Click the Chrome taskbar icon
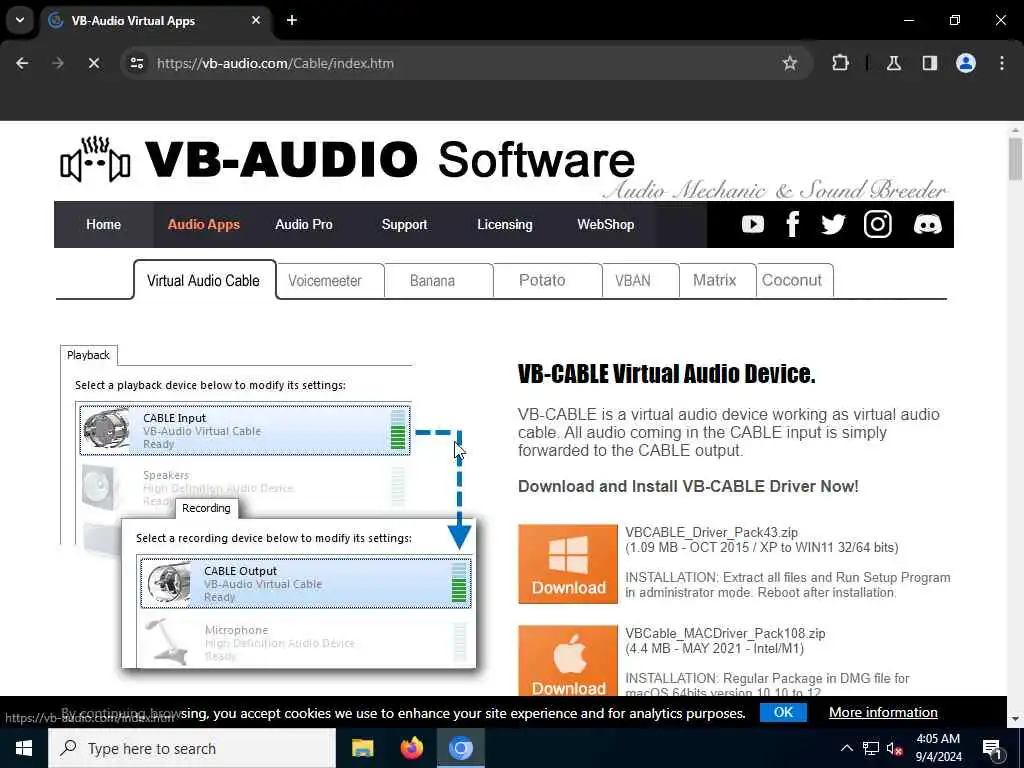The width and height of the screenshot is (1024, 768). click(460, 748)
